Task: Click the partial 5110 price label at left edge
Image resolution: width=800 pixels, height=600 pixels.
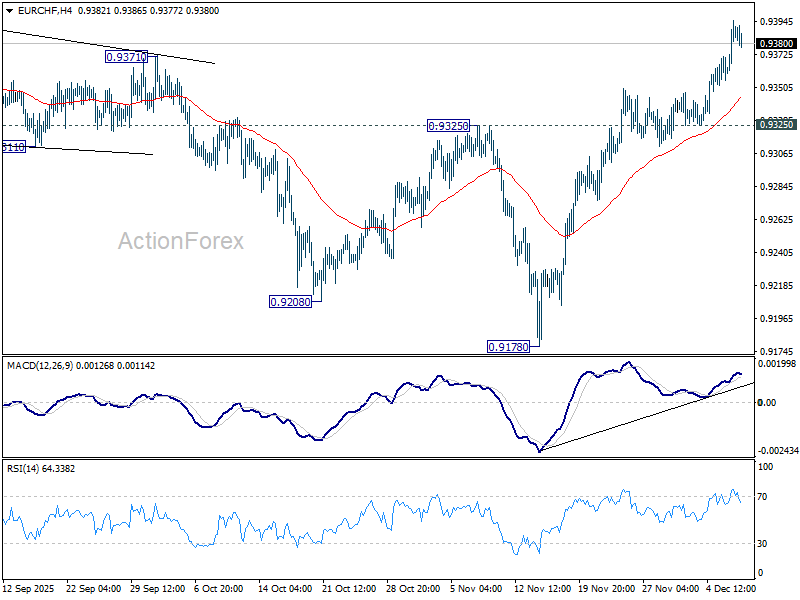Action: coord(14,147)
